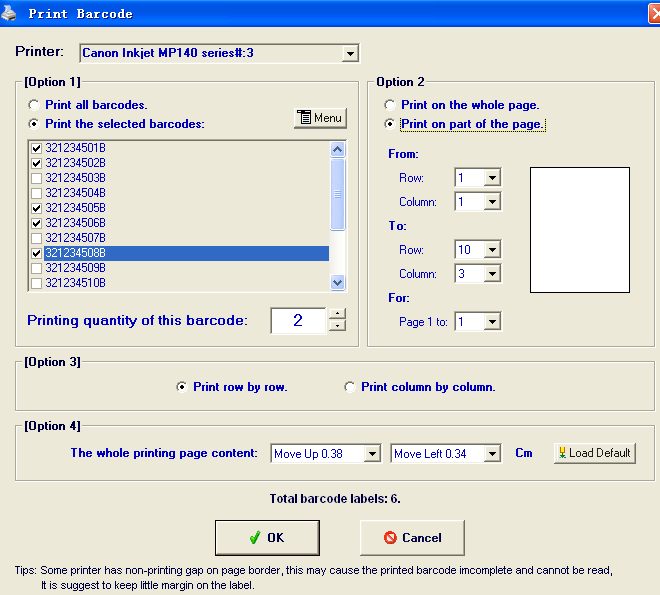Screen dimensions: 660x595
Task: Open the To Row dropdown
Action: click(492, 250)
